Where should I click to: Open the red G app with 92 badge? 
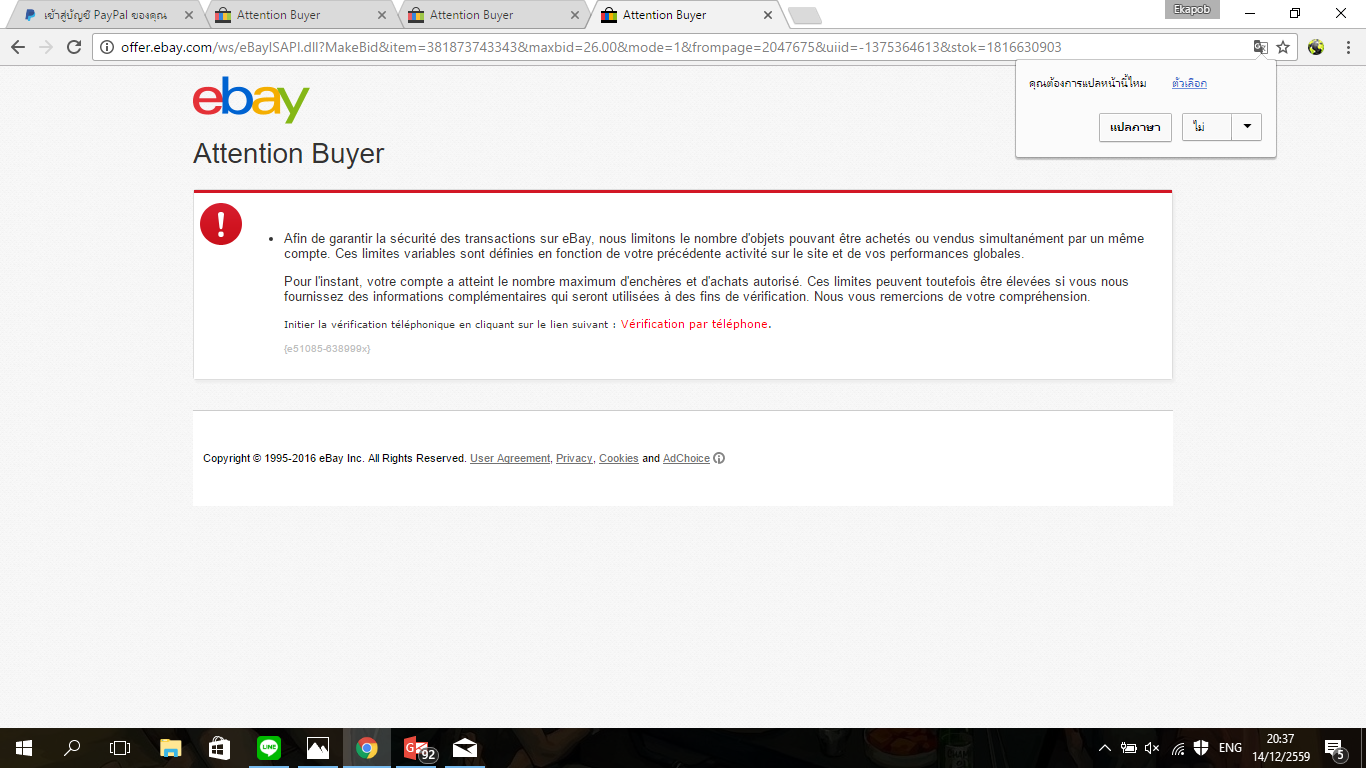[x=416, y=748]
